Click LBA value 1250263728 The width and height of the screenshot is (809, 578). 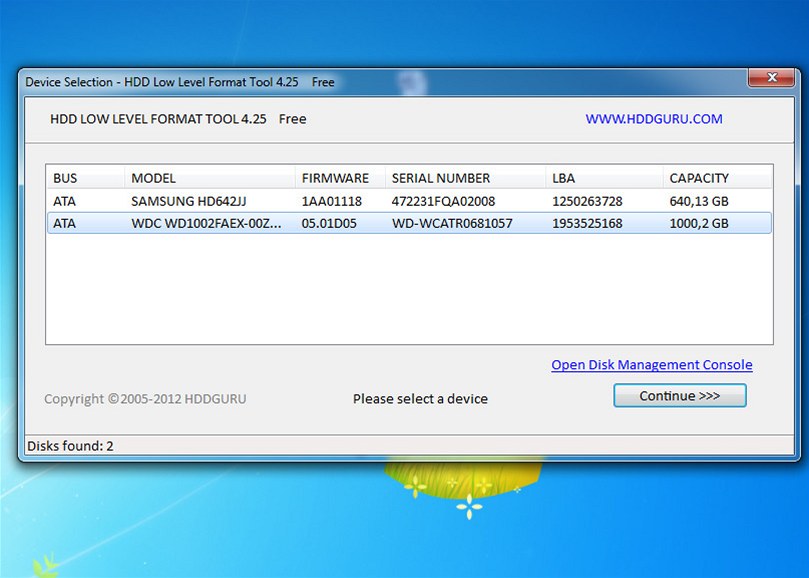587,201
